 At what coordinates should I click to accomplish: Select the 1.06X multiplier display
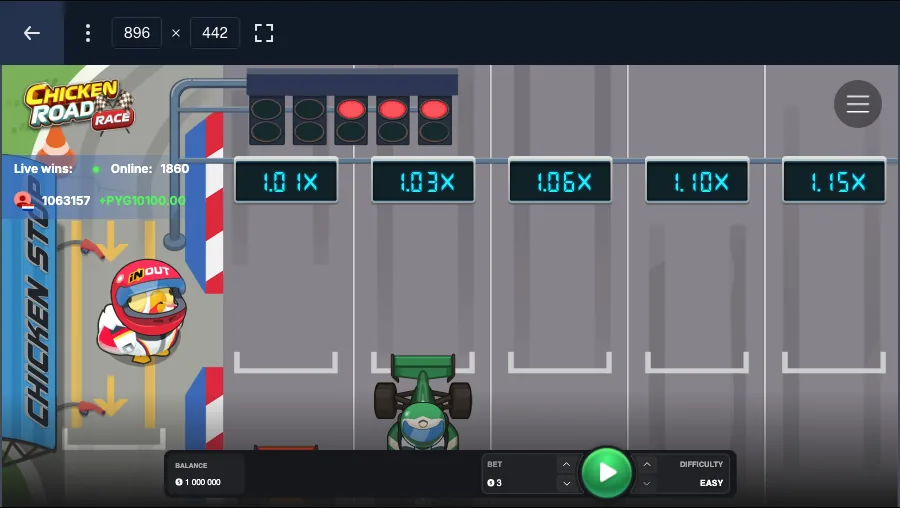coord(560,181)
